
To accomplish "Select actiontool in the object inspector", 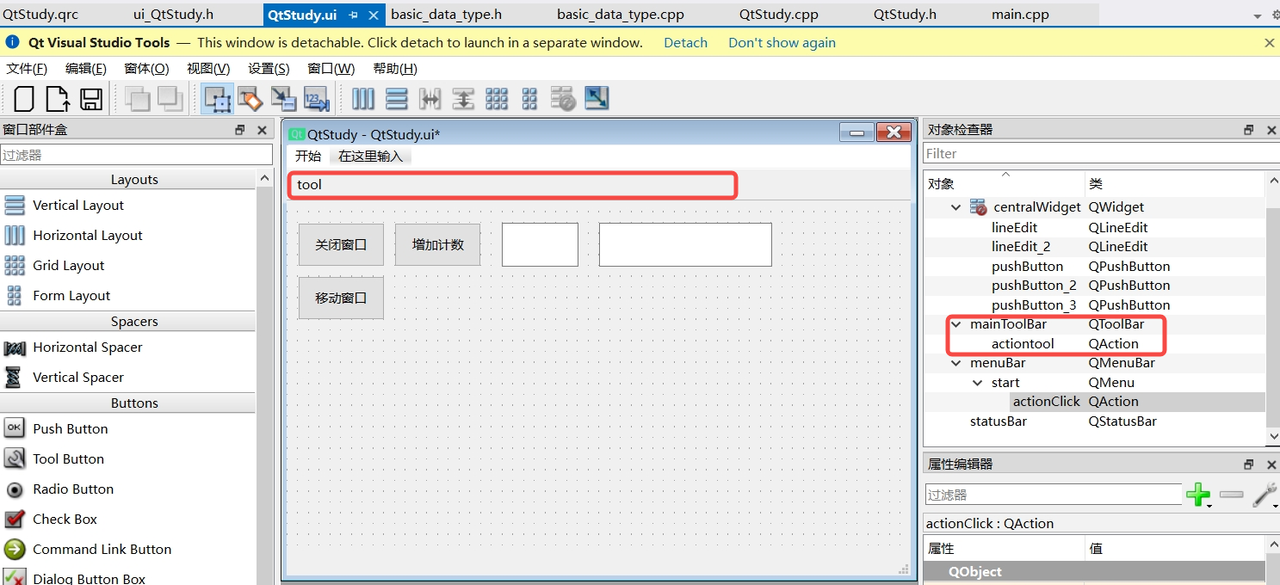I will coord(1022,344).
